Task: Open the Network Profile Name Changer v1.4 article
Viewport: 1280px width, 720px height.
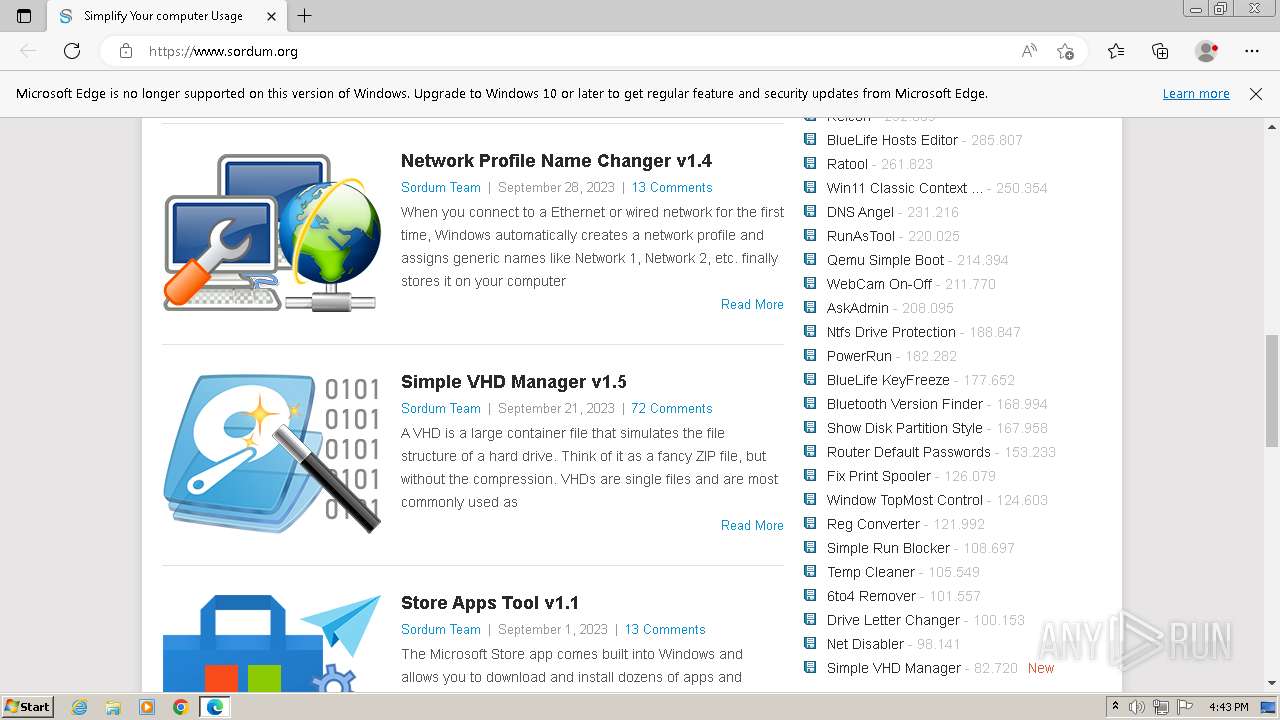Action: [x=556, y=161]
